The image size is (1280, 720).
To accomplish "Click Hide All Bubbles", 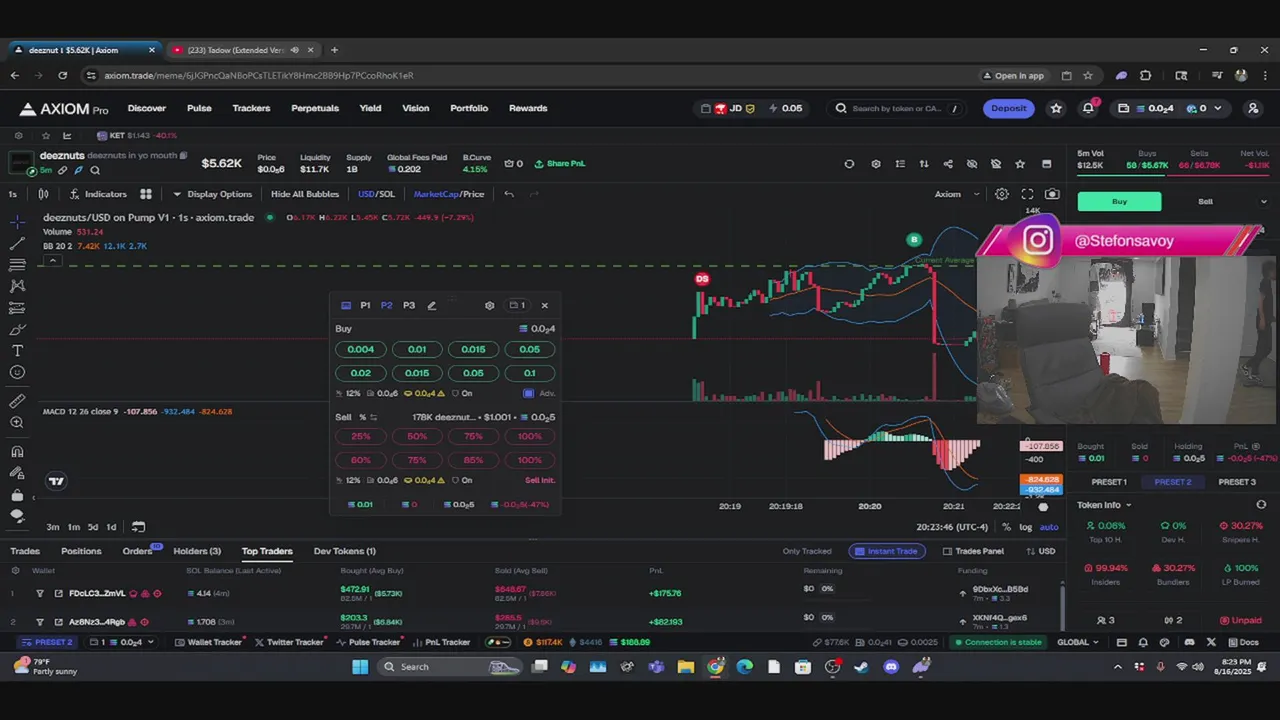I will [x=305, y=194].
